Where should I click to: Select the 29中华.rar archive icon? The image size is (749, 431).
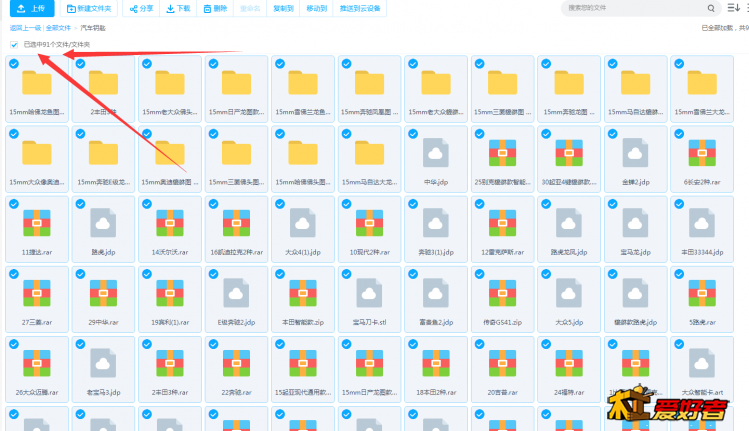tap(103, 293)
